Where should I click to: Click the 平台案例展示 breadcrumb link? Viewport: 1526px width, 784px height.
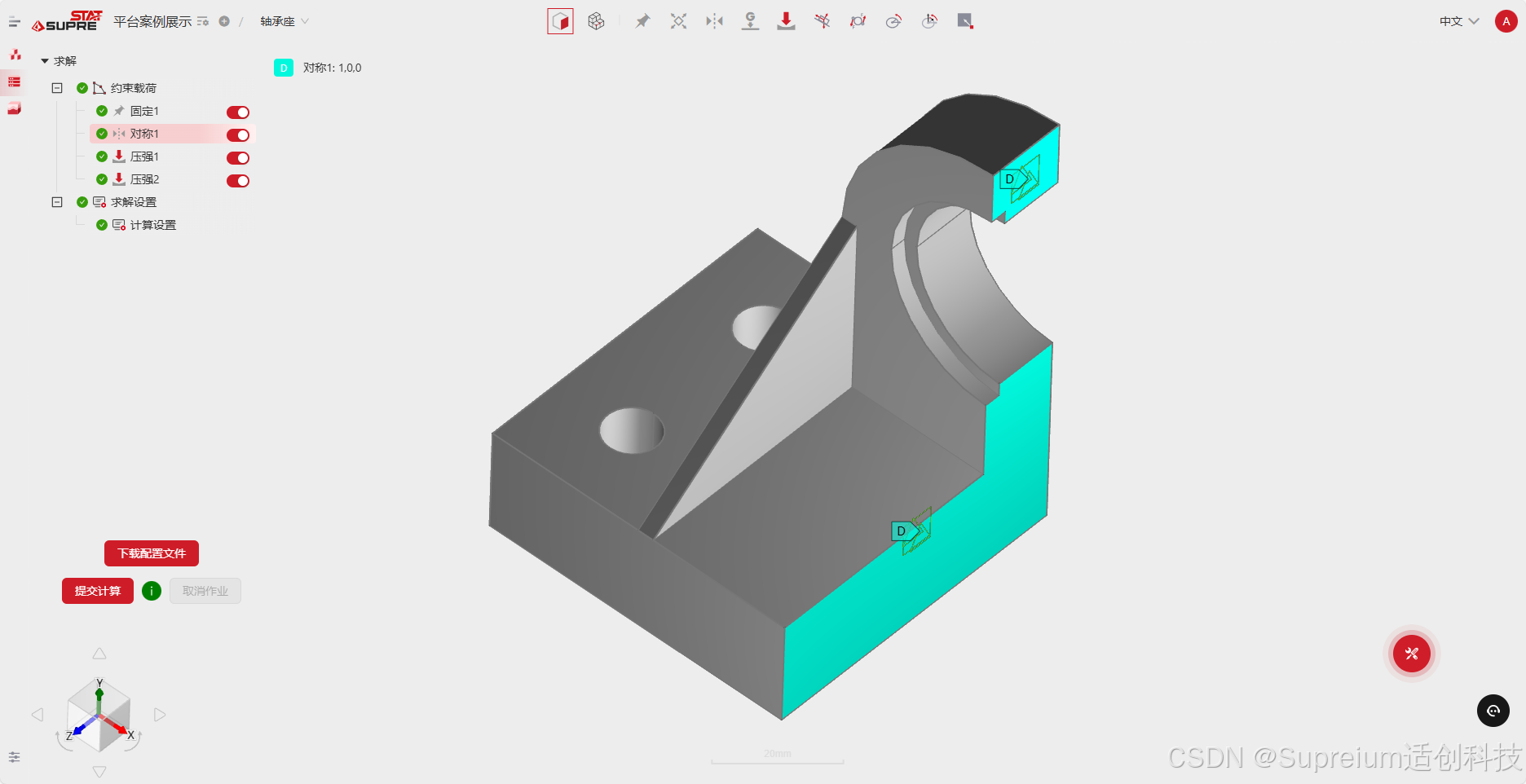(152, 21)
